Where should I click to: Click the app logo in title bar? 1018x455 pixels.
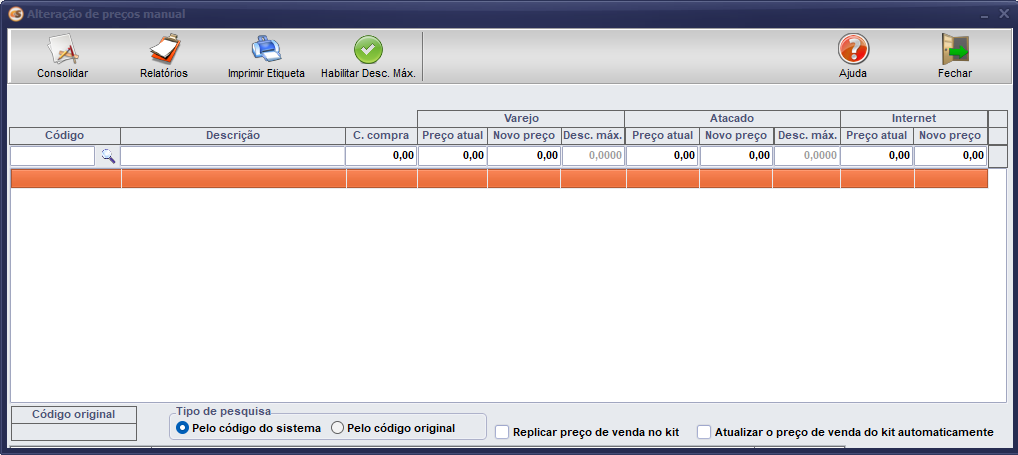point(15,14)
